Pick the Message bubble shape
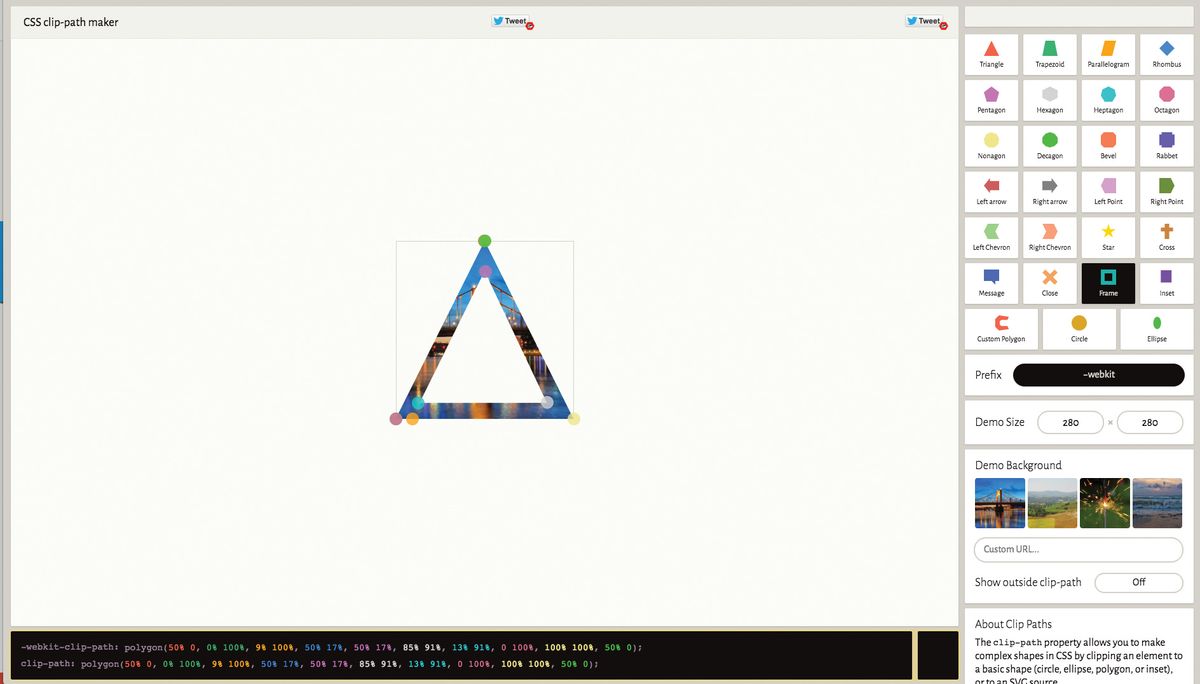The height and width of the screenshot is (684, 1200). 991,282
